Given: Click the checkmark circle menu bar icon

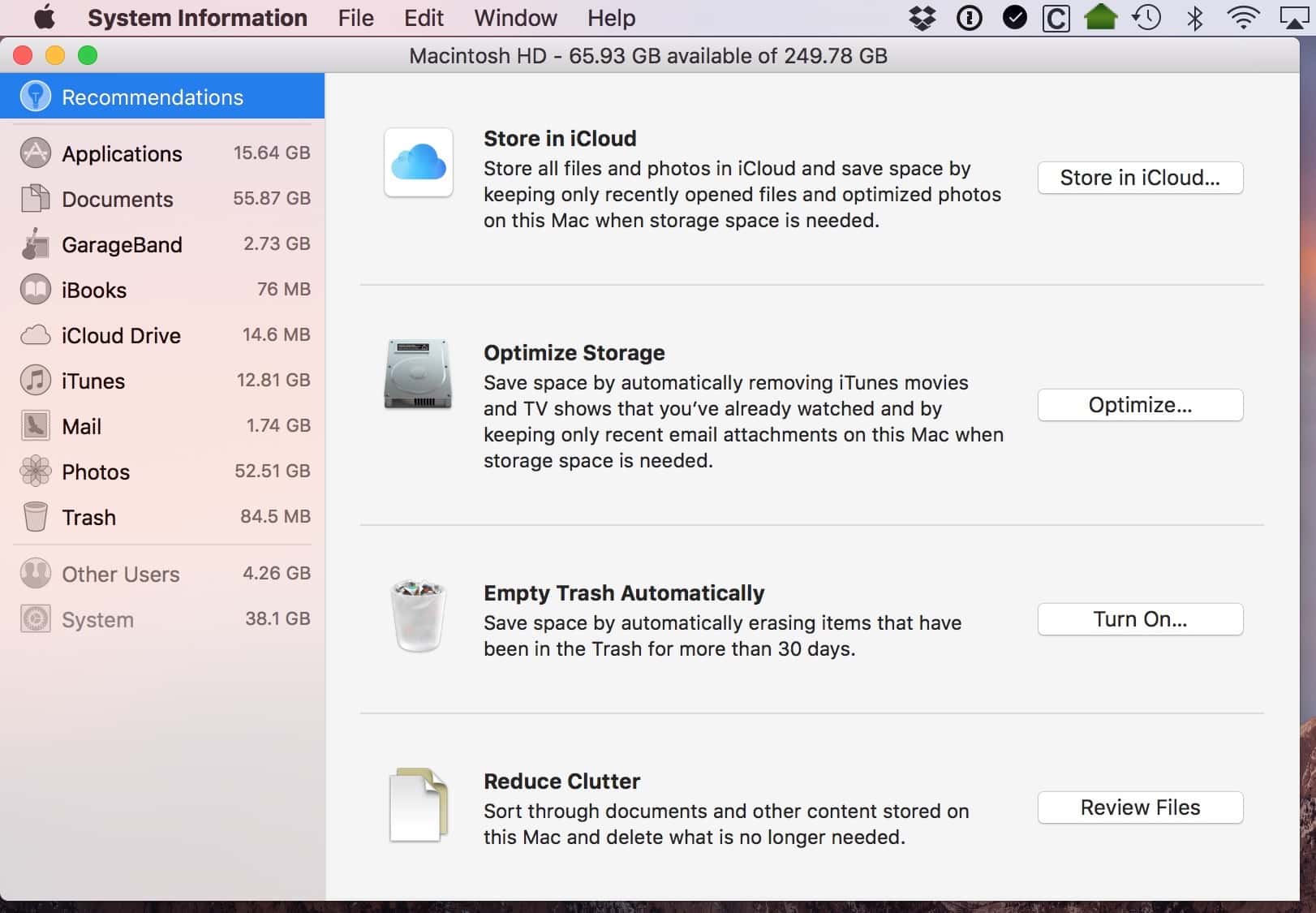Looking at the screenshot, I should pyautogui.click(x=1014, y=17).
